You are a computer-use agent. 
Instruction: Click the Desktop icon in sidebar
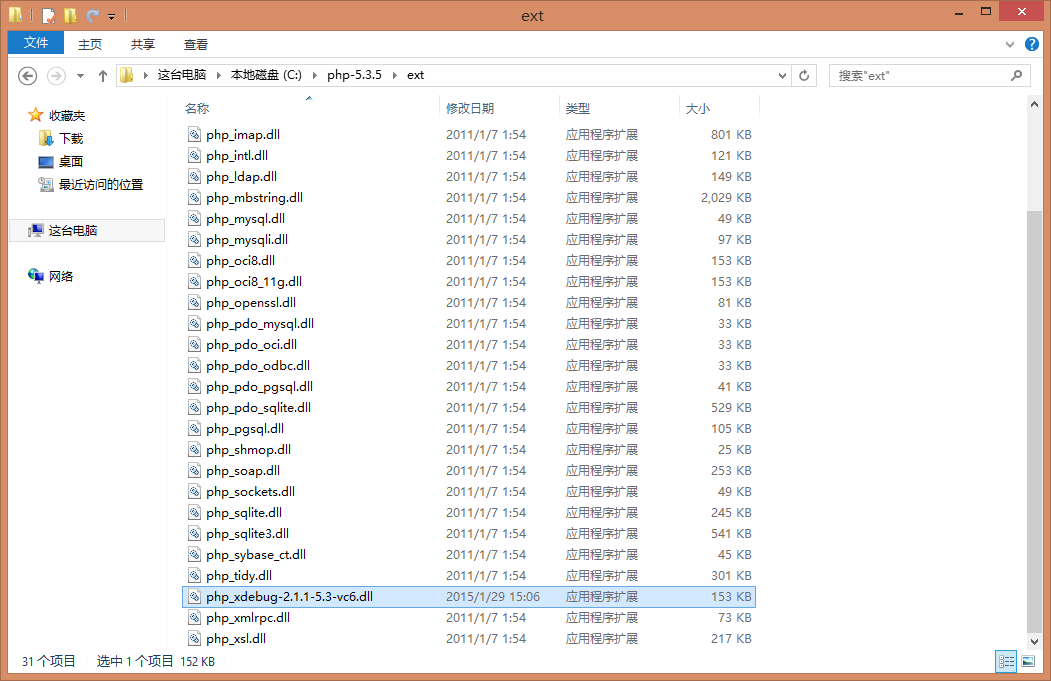(46, 162)
